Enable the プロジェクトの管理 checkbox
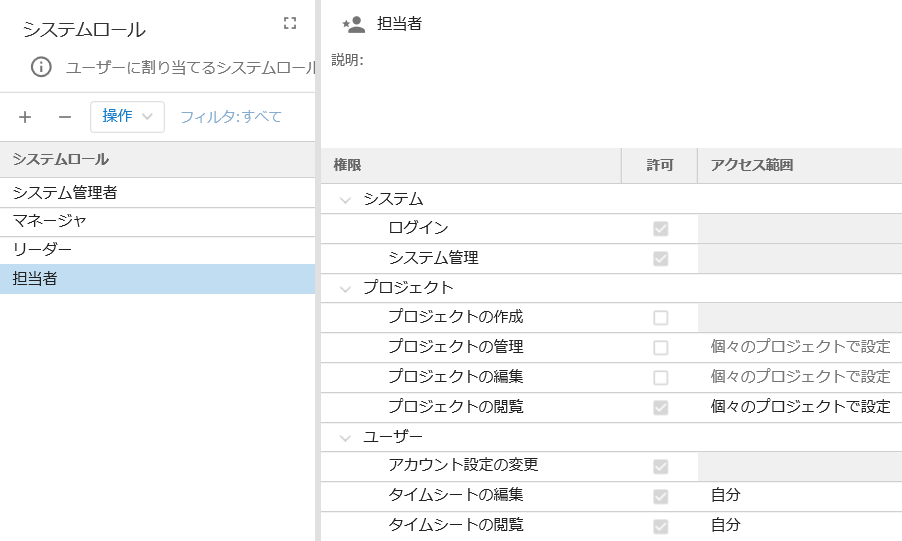This screenshot has width=902, height=541. [x=660, y=348]
